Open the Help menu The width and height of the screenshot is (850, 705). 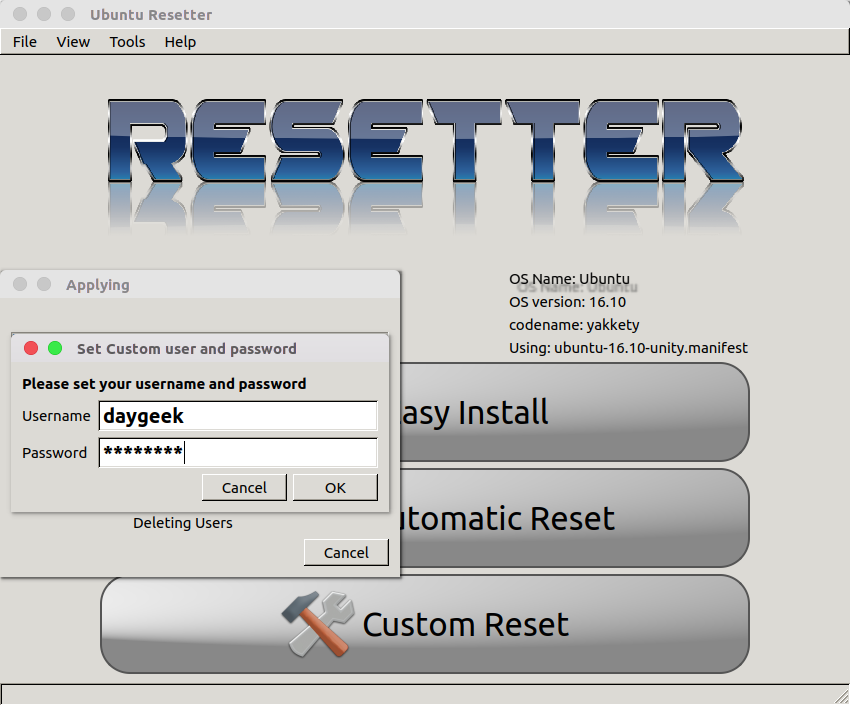[x=181, y=42]
